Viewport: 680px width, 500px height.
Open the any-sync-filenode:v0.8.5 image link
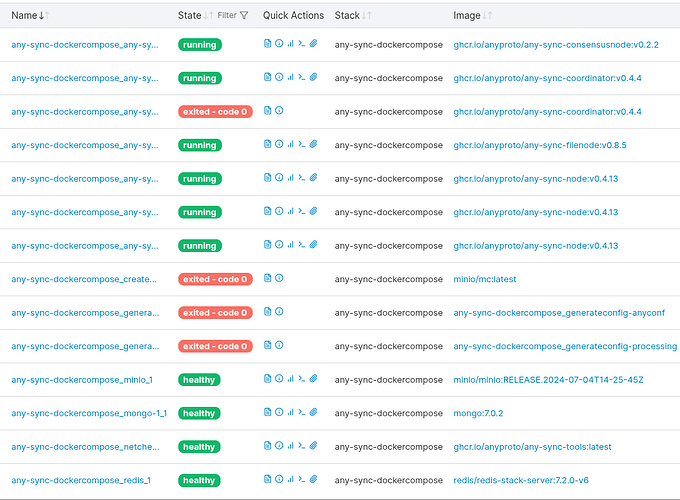click(540, 145)
